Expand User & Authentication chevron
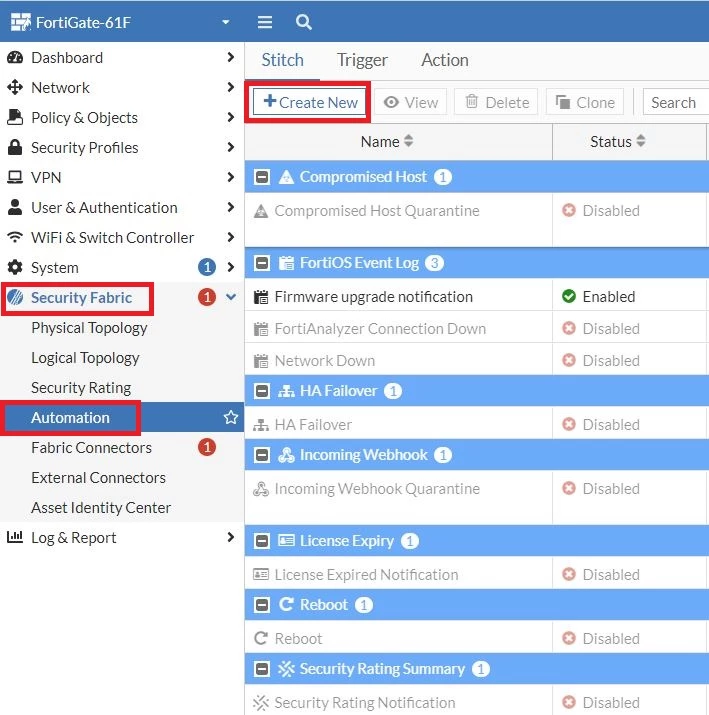 (231, 207)
